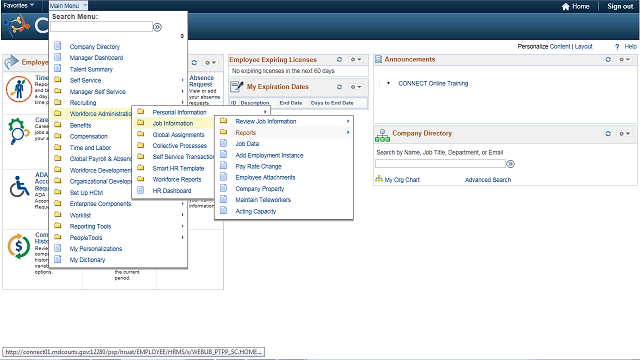Click the Sign out link

(620, 6)
